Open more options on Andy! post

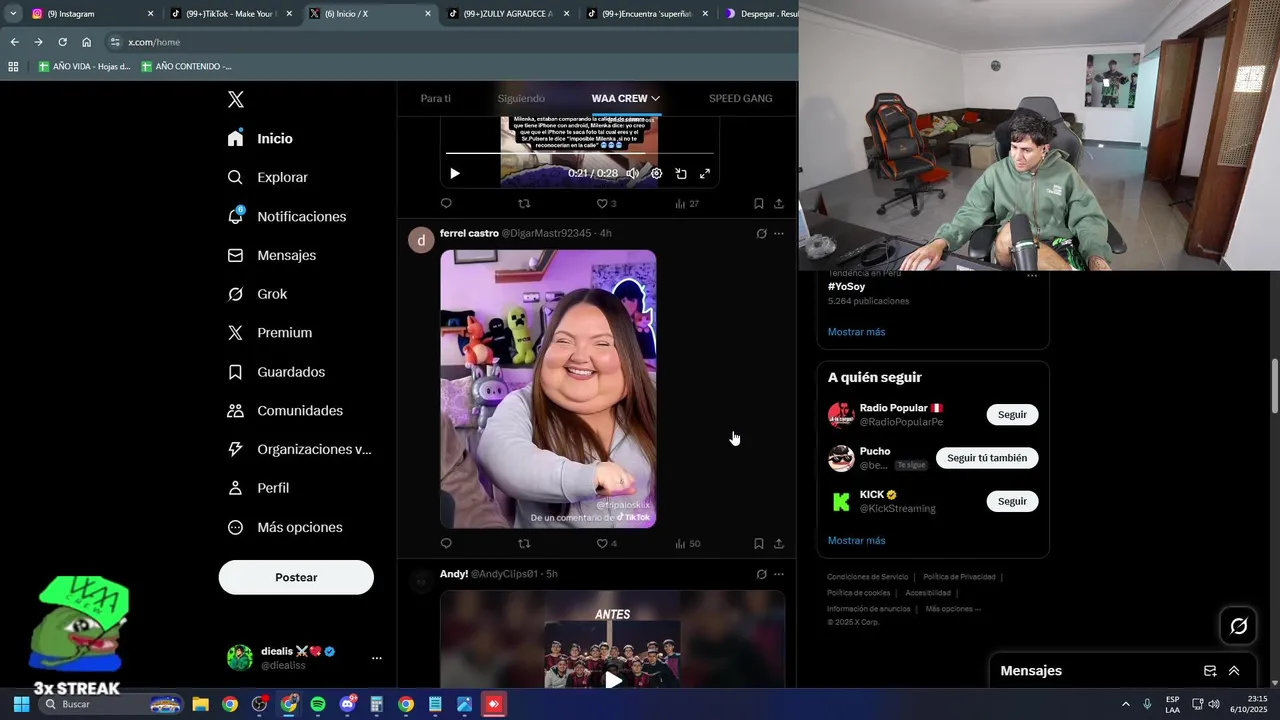(779, 574)
